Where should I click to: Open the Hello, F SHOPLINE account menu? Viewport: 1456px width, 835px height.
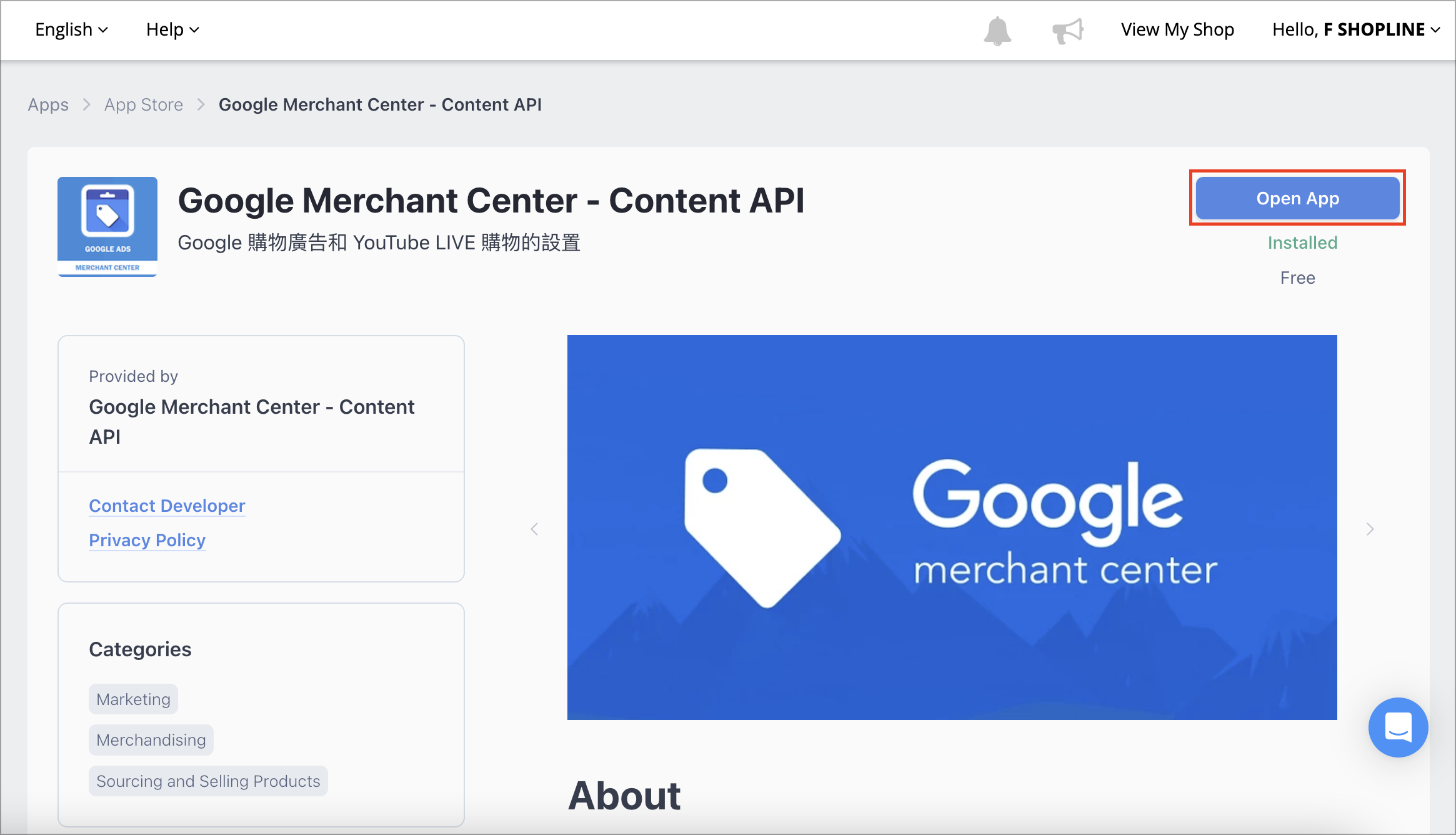[x=1356, y=30]
